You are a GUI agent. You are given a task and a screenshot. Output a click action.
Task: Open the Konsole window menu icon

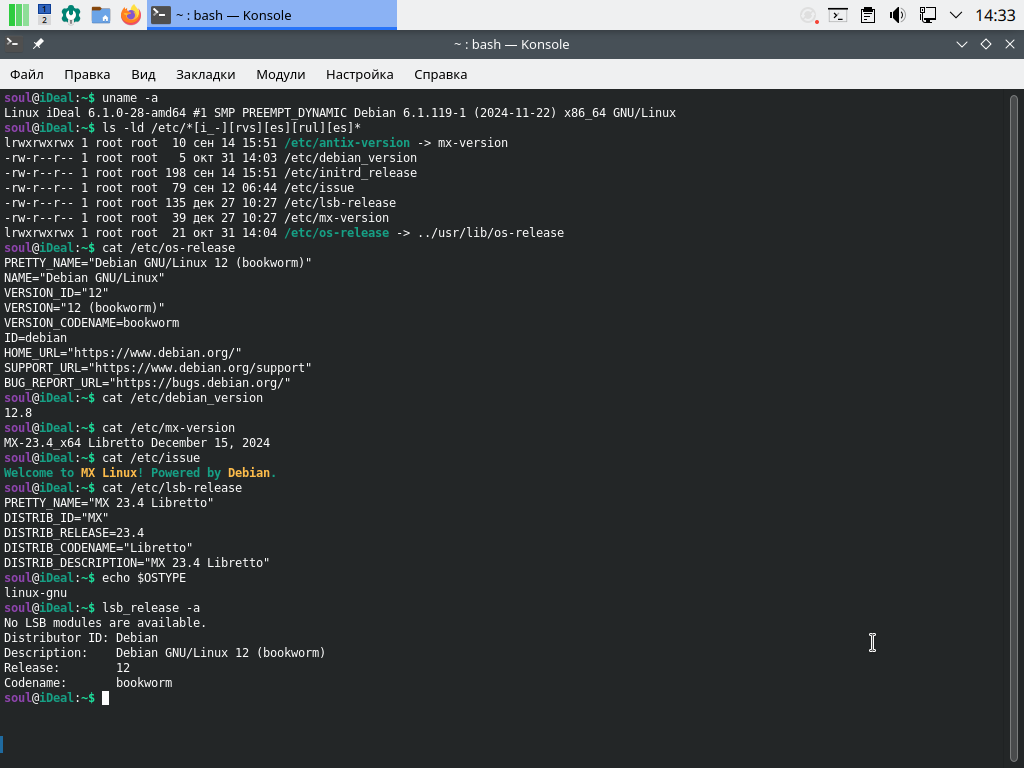click(13, 44)
